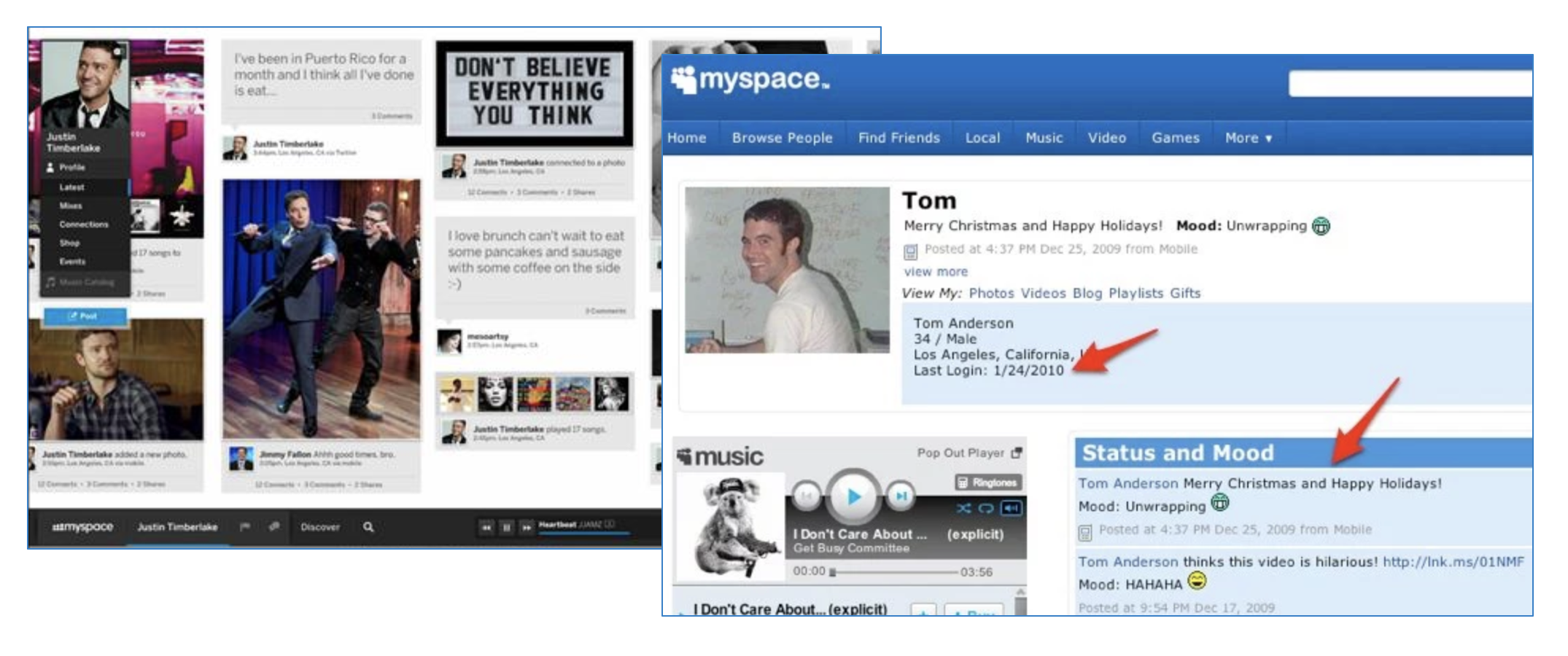Seek using the song progress slider

pyautogui.click(x=894, y=572)
